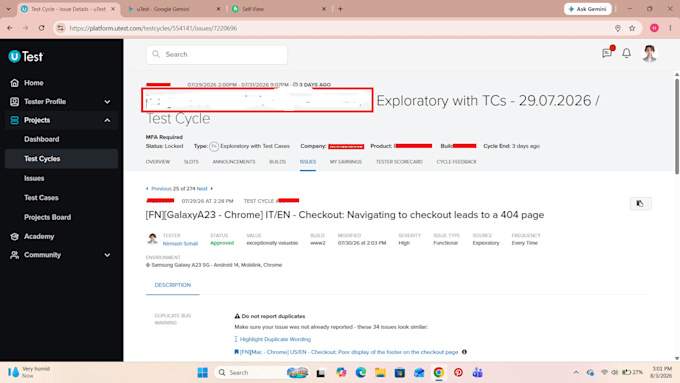Viewport: 680px width, 383px height.
Task: Switch to Cycle Feedback tab
Action: [457, 162]
